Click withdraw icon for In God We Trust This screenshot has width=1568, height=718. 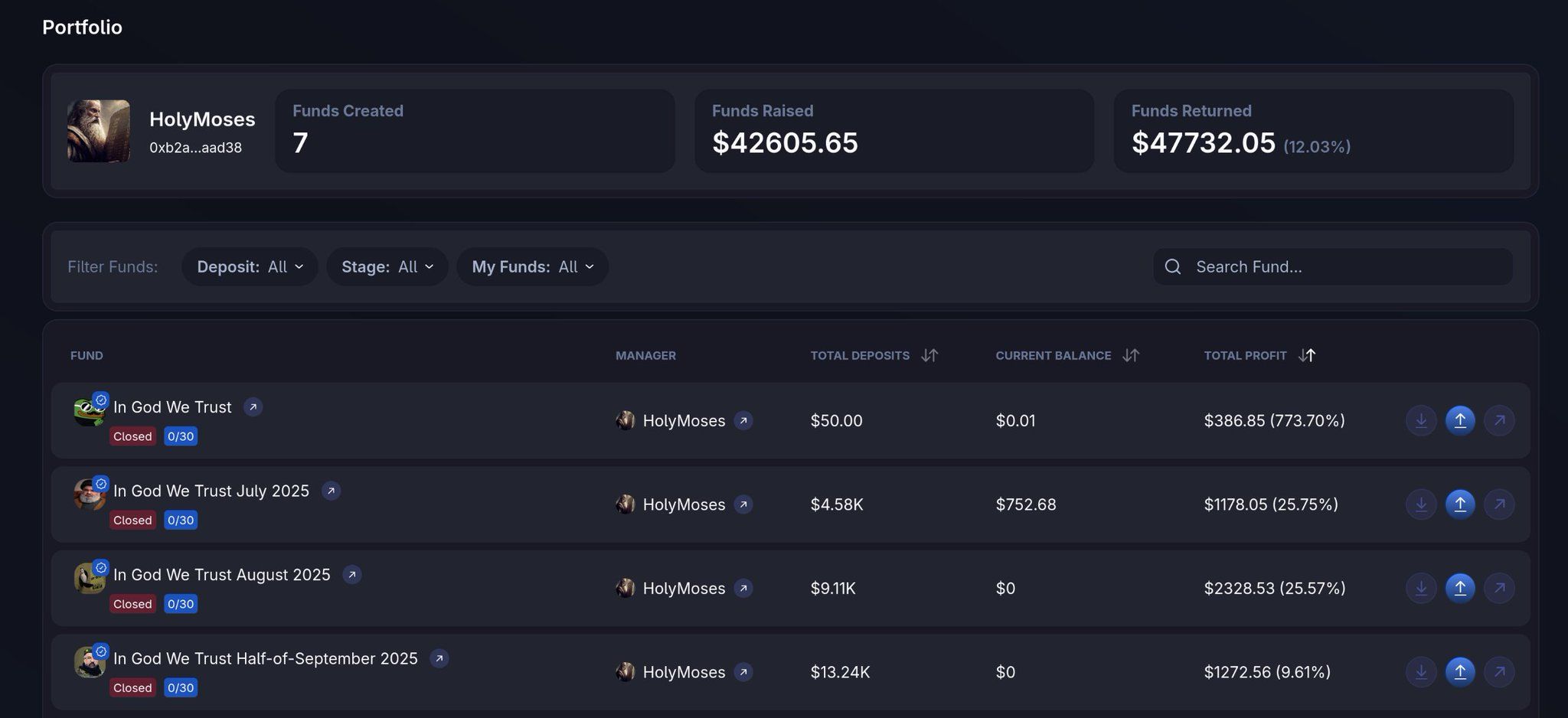pyautogui.click(x=1460, y=420)
